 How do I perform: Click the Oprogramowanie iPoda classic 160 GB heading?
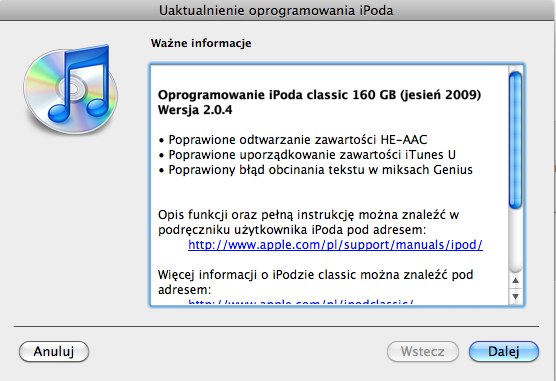pyautogui.click(x=319, y=95)
